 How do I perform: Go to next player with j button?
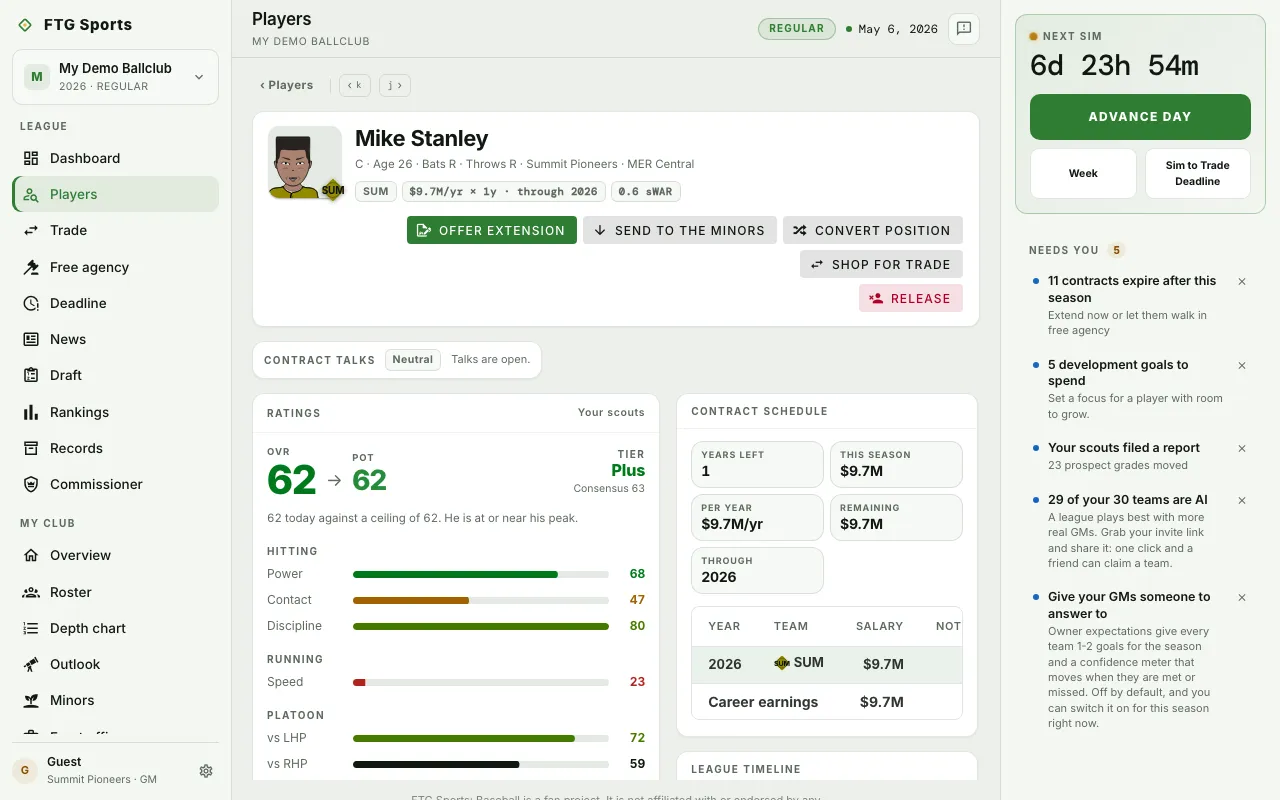point(395,85)
